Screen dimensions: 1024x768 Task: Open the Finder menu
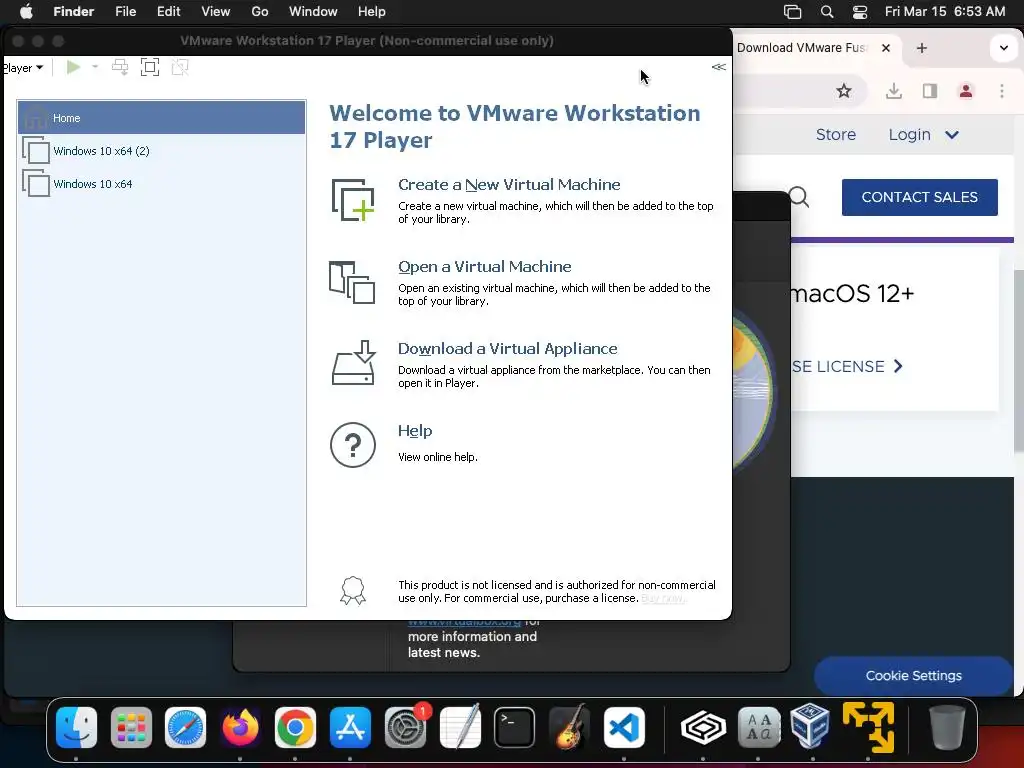point(73,12)
